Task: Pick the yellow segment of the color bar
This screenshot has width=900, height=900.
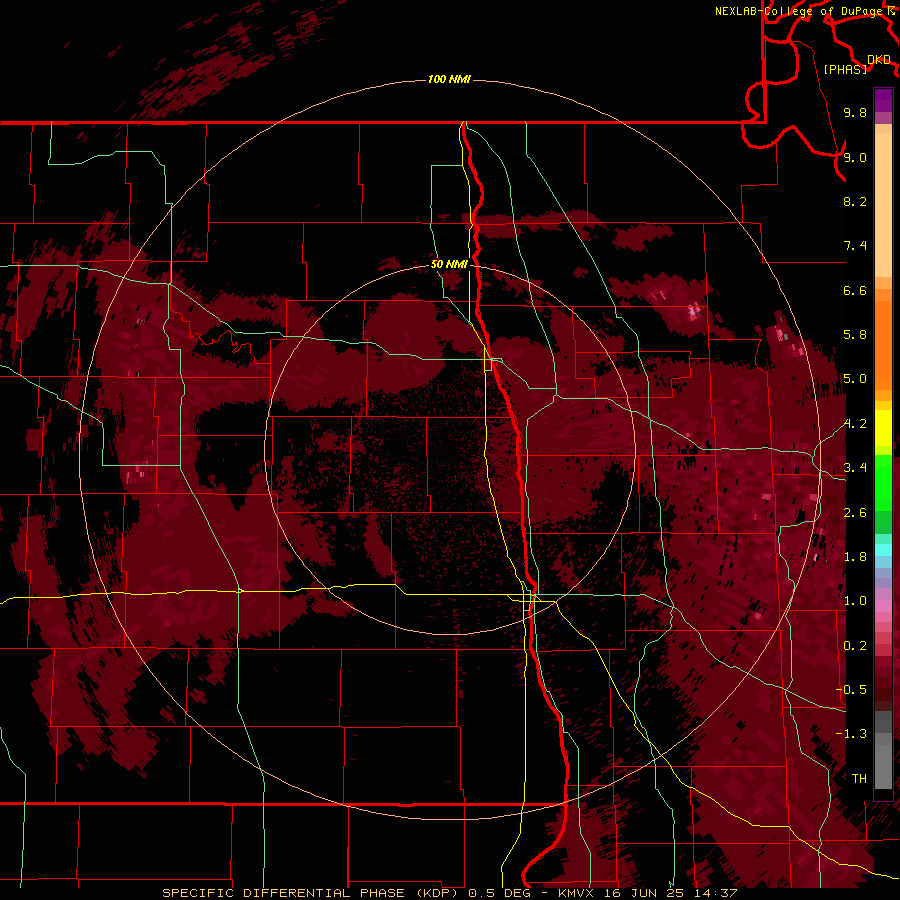Action: tap(883, 428)
